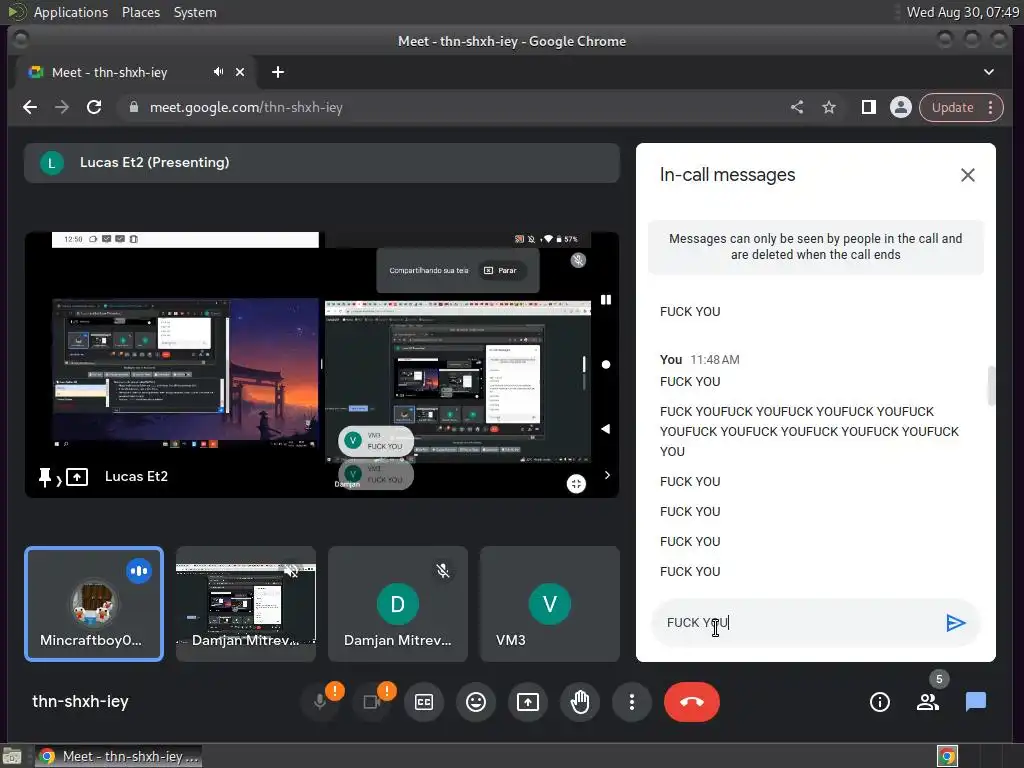
Task: Go forward in Chrome
Action: pos(62,107)
